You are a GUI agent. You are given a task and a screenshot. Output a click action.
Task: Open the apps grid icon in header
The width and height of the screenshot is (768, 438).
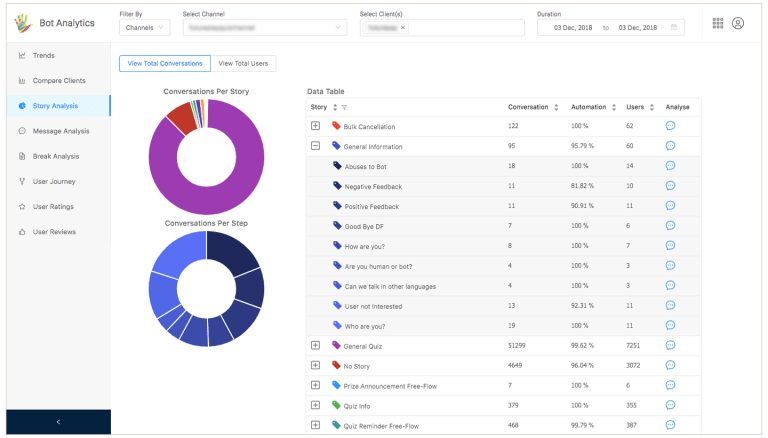(x=717, y=23)
